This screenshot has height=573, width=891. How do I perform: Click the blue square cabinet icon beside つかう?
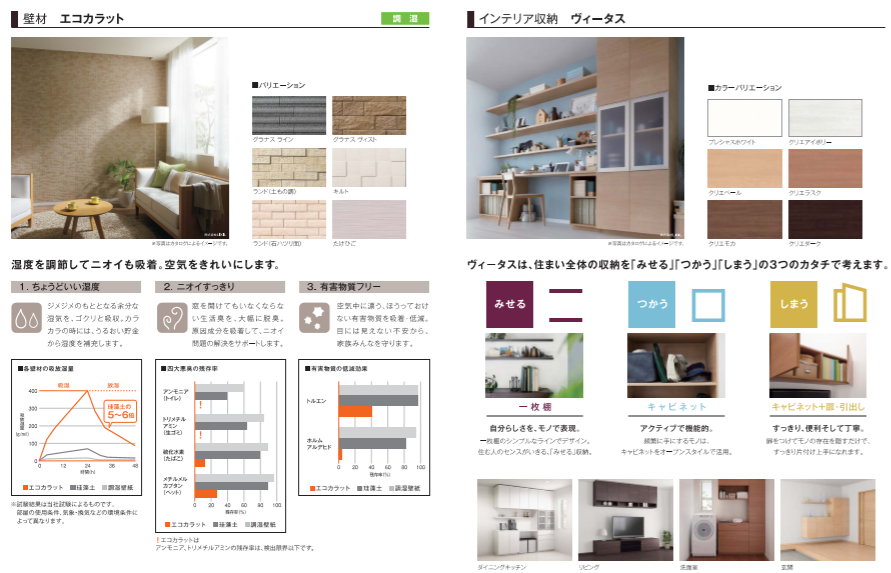tap(708, 305)
